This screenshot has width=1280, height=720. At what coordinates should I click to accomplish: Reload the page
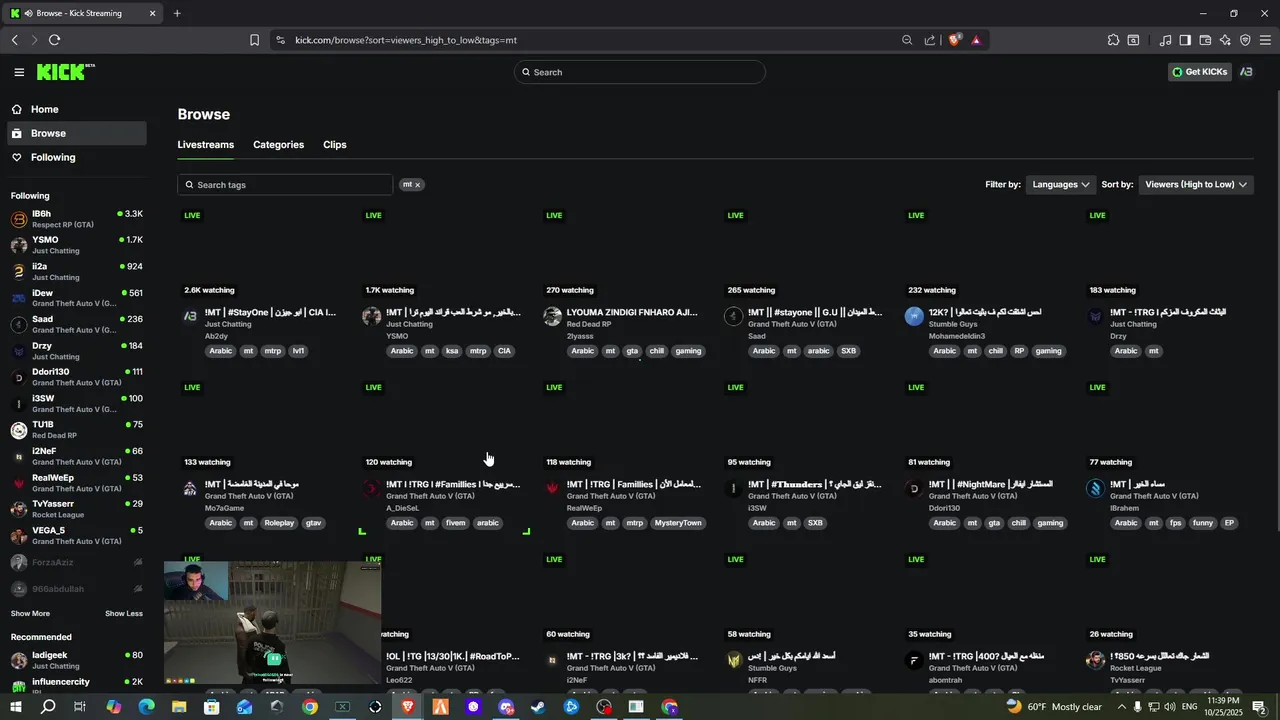pos(54,40)
